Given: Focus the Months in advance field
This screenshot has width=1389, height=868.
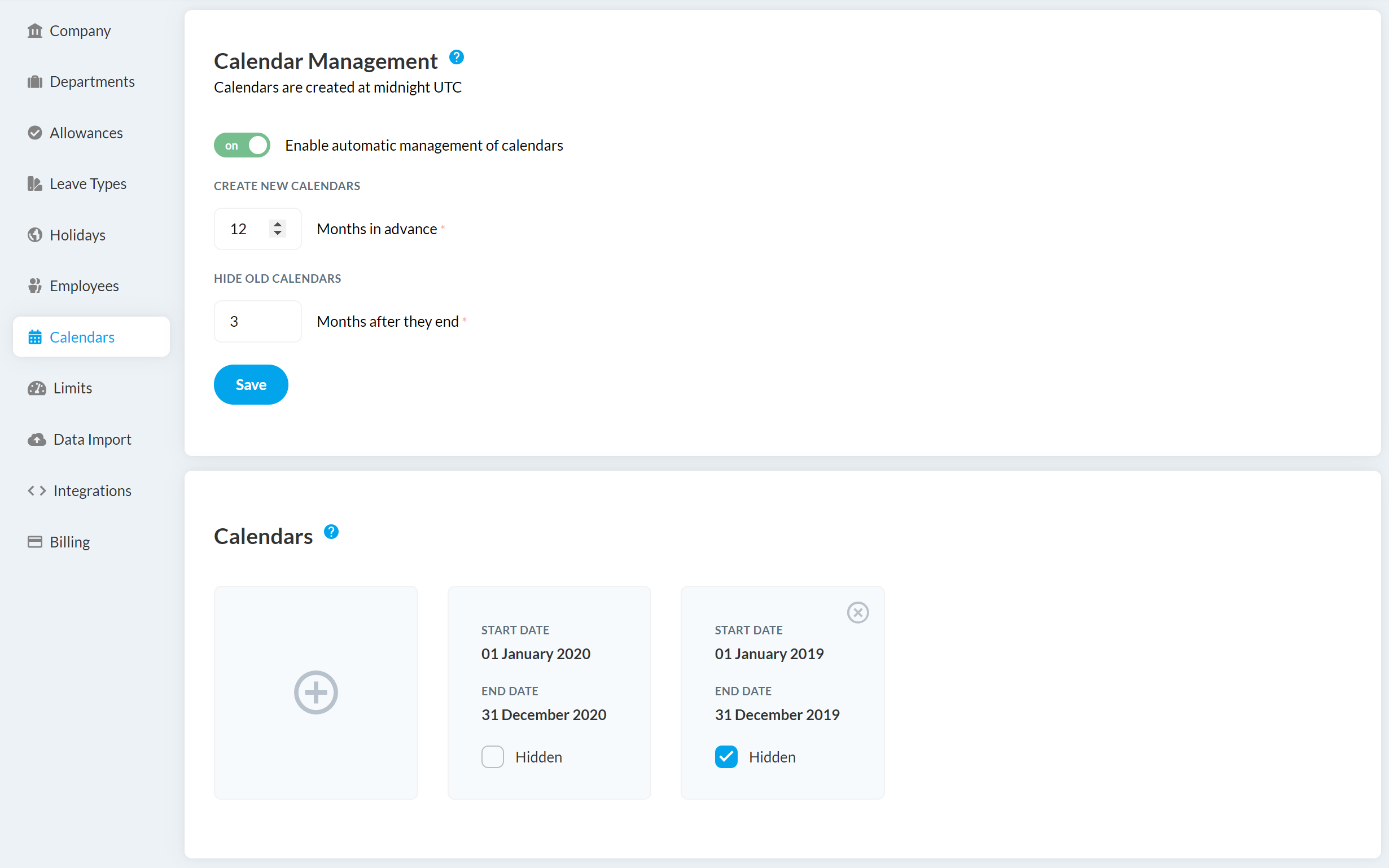Looking at the screenshot, I should 258,229.
